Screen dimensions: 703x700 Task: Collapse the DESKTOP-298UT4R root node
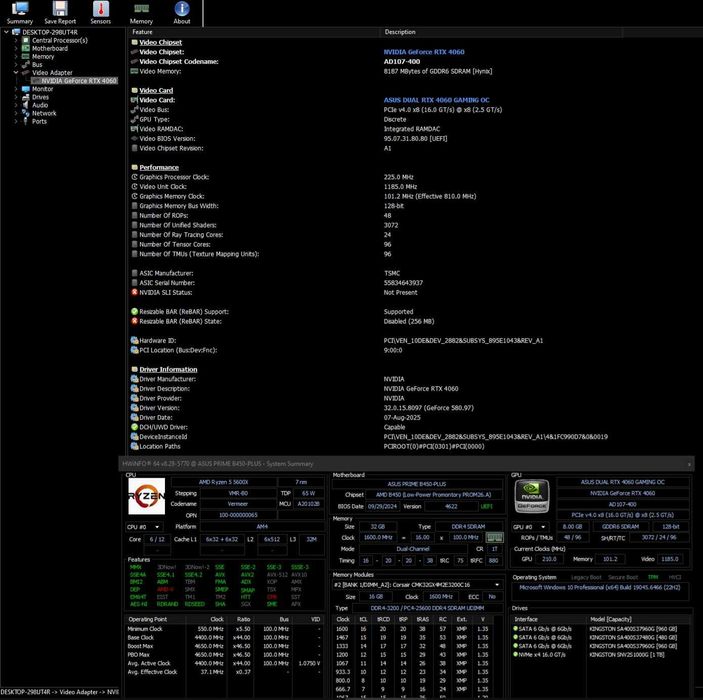coord(6,32)
